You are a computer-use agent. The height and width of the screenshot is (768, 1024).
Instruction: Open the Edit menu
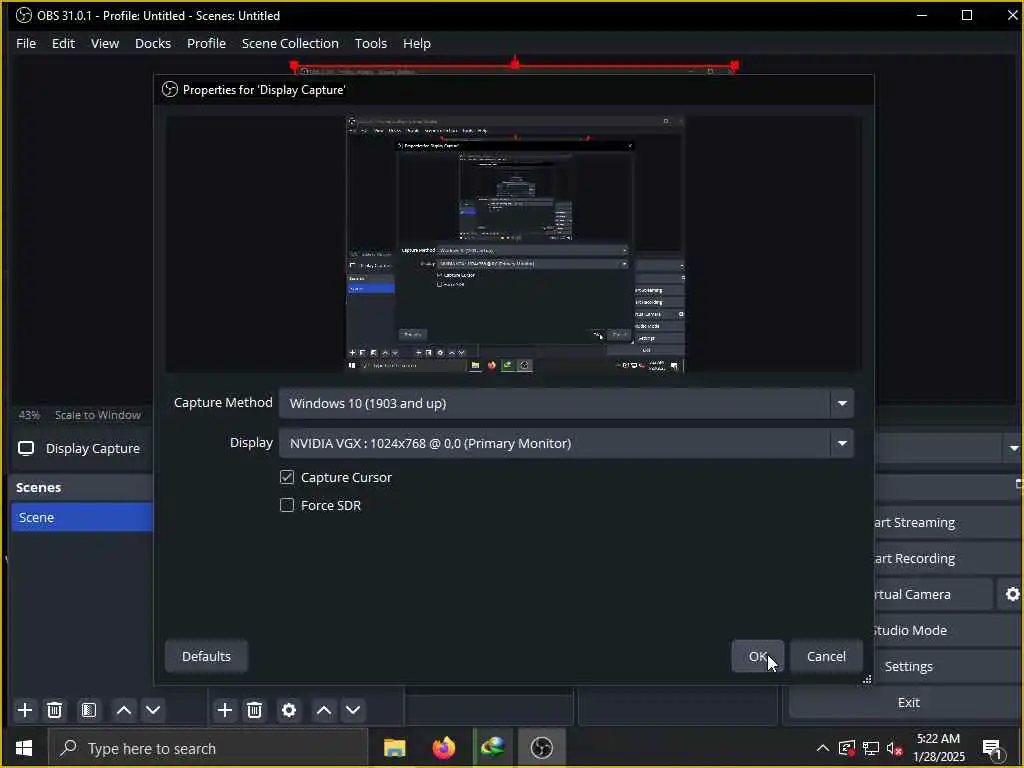[x=63, y=43]
